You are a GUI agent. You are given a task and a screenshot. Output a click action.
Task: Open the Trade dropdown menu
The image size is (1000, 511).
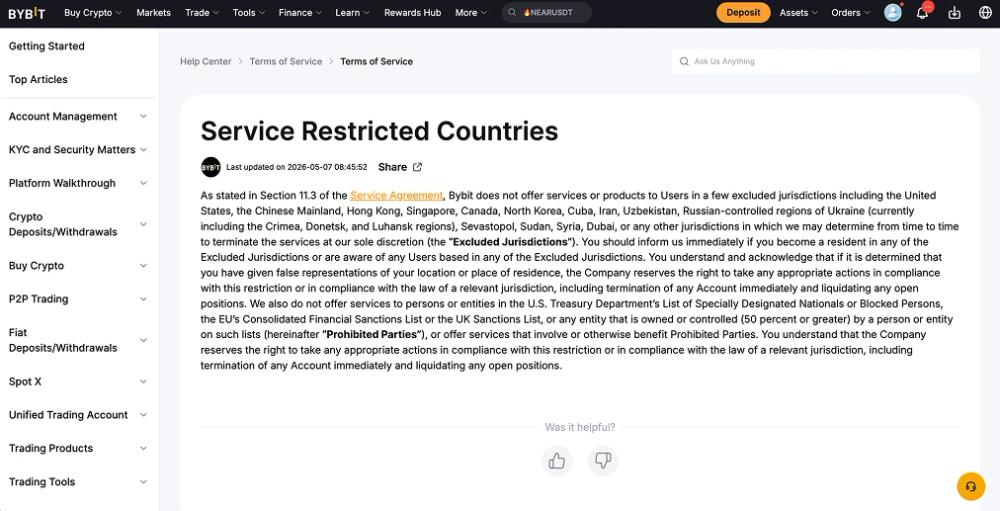[x=202, y=13]
